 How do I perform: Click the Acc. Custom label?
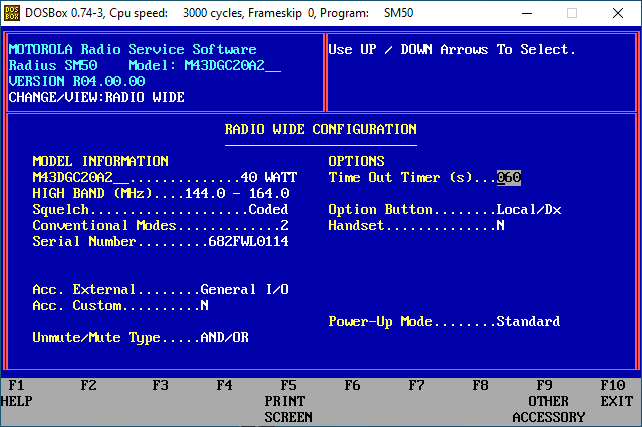click(x=77, y=305)
